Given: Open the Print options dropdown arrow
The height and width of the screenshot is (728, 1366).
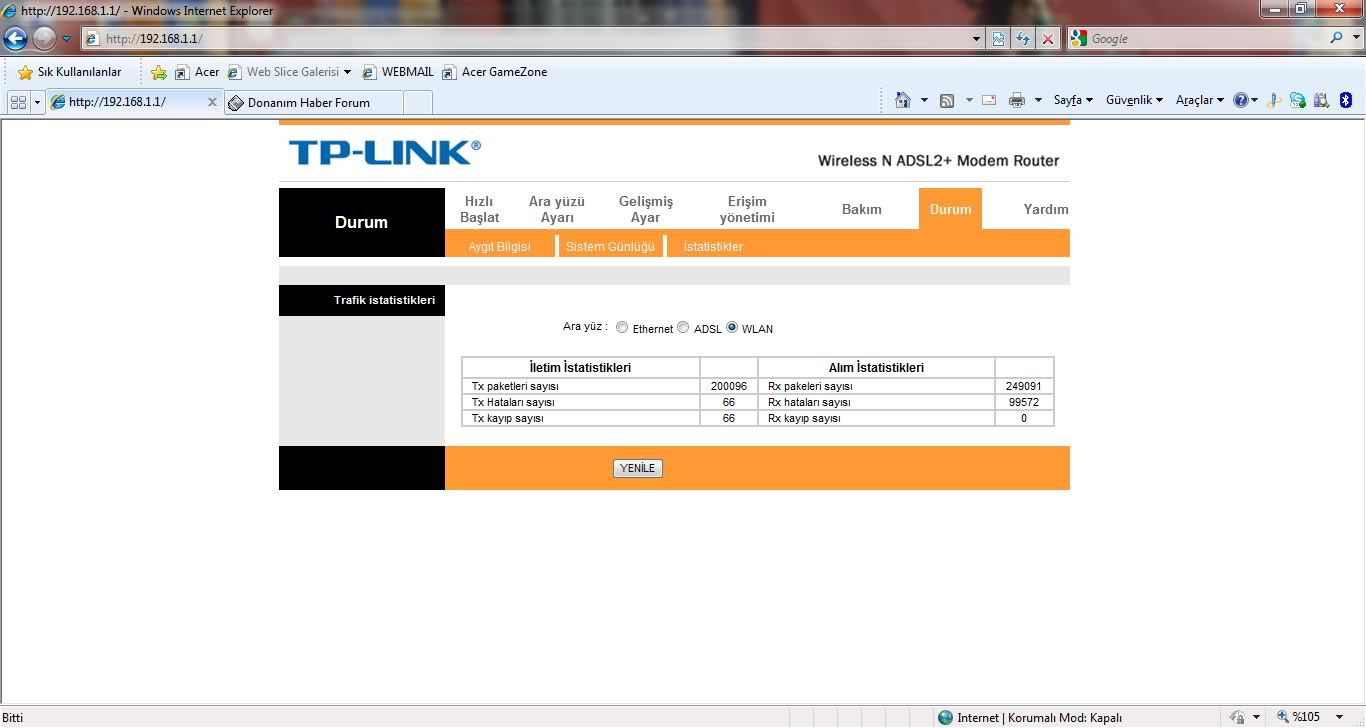Looking at the screenshot, I should point(1038,100).
